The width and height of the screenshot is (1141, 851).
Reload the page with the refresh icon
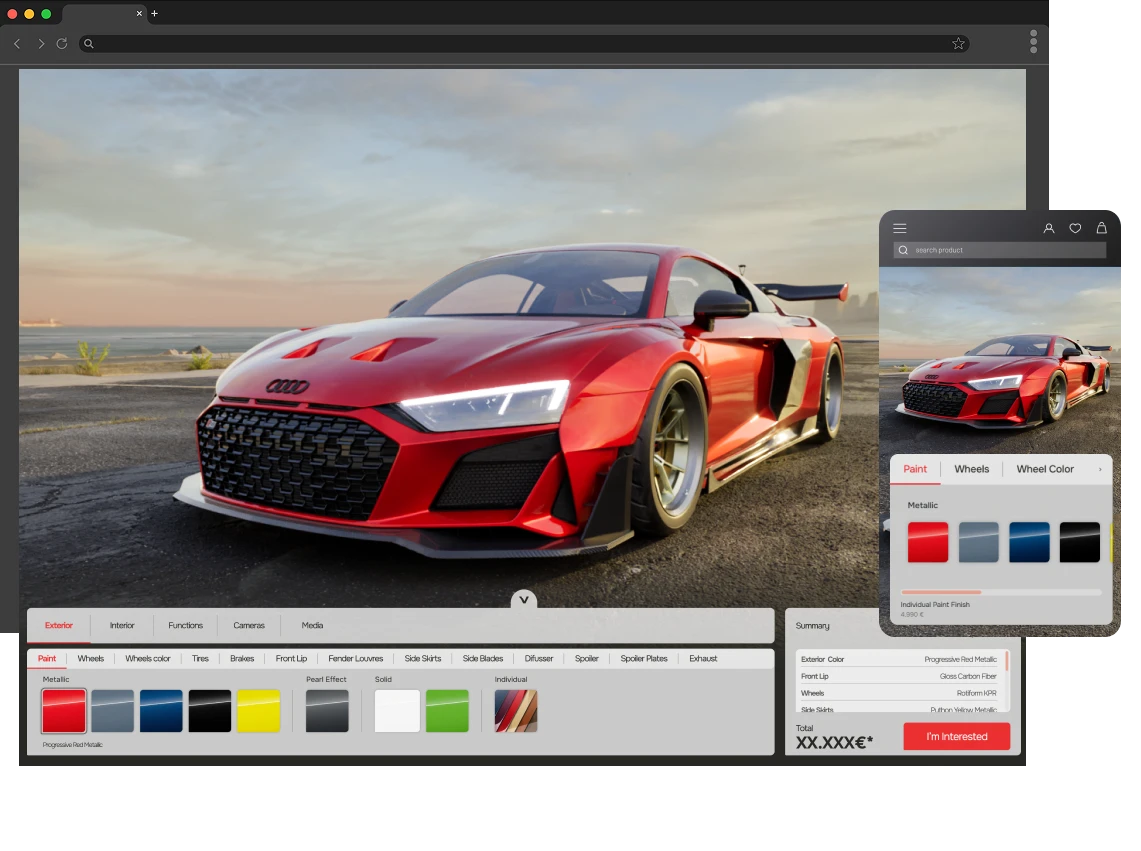click(62, 44)
